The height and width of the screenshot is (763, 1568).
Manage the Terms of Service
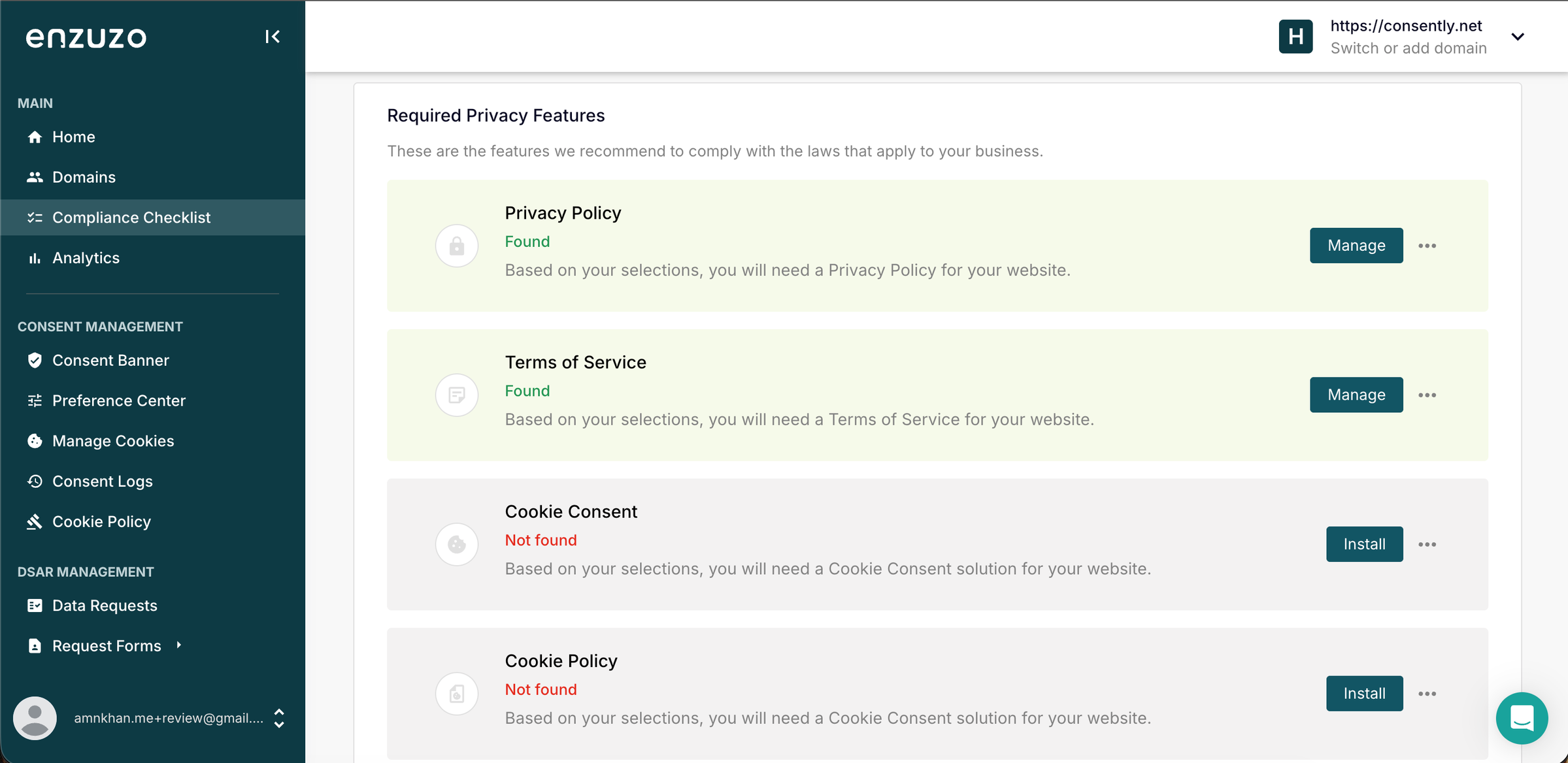pyautogui.click(x=1356, y=395)
